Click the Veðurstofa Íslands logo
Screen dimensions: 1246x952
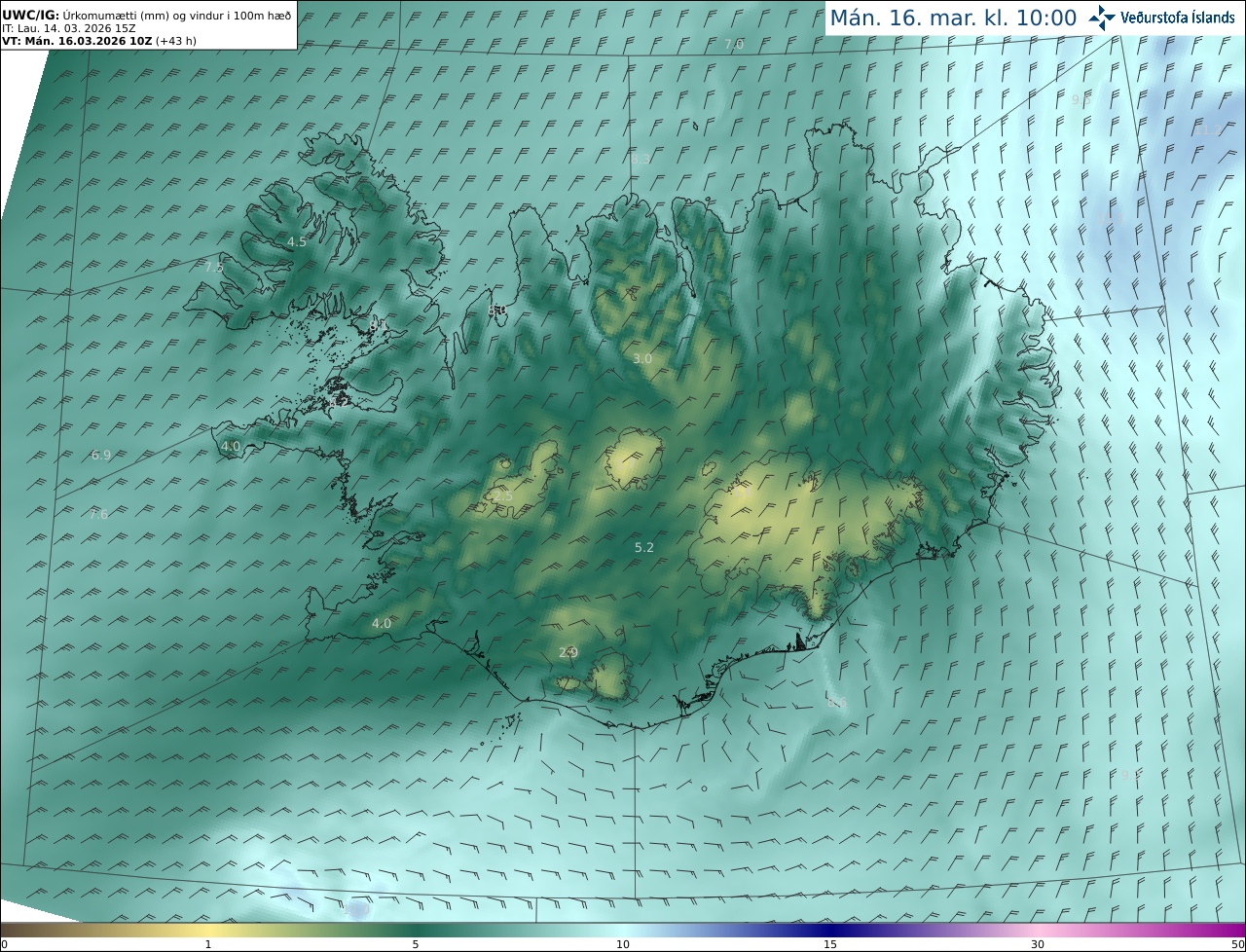[1160, 18]
